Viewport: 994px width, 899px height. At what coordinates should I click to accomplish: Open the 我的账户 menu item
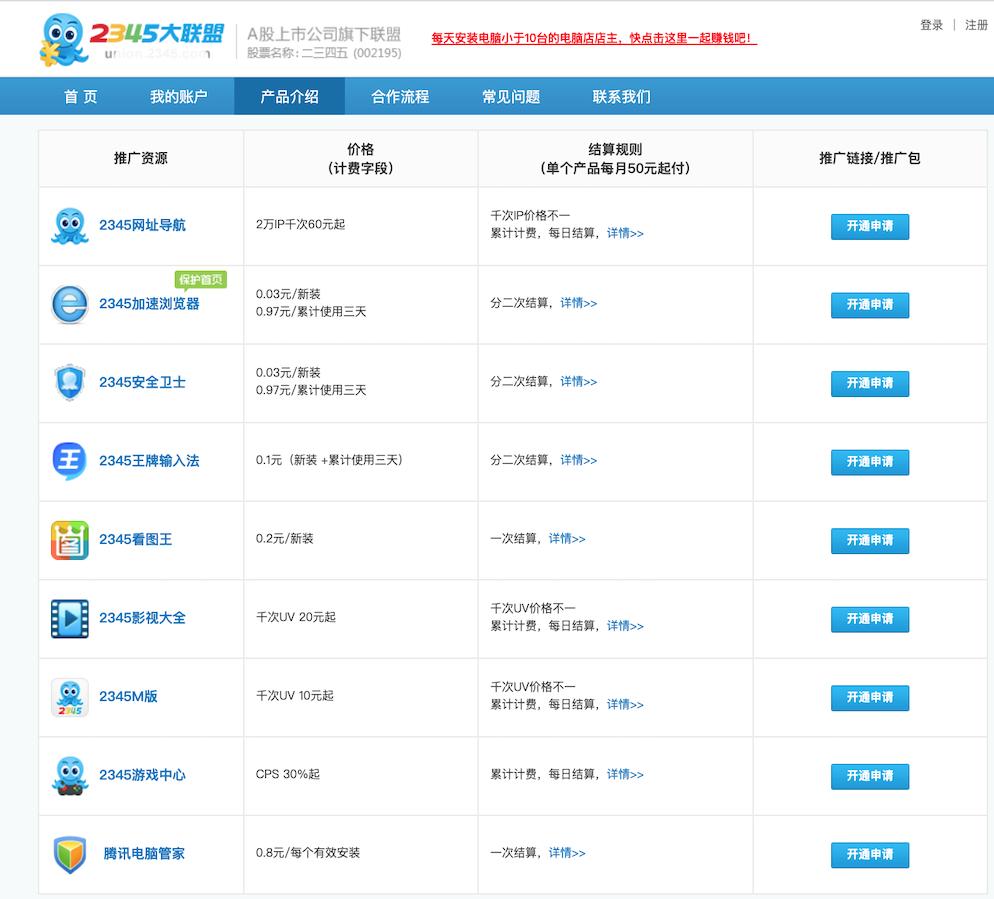tap(178, 96)
